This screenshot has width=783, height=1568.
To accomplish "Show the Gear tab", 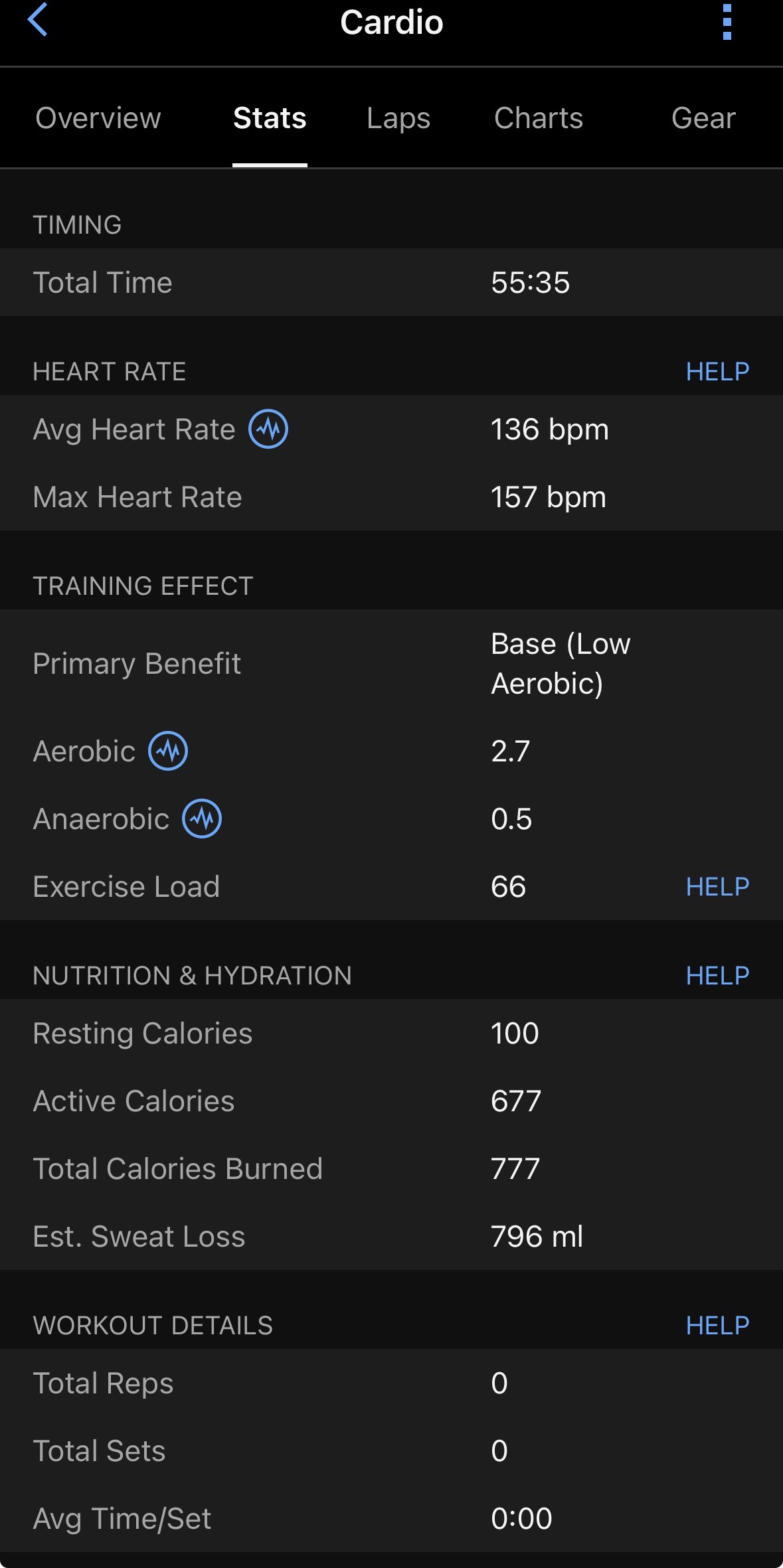I will [703, 118].
